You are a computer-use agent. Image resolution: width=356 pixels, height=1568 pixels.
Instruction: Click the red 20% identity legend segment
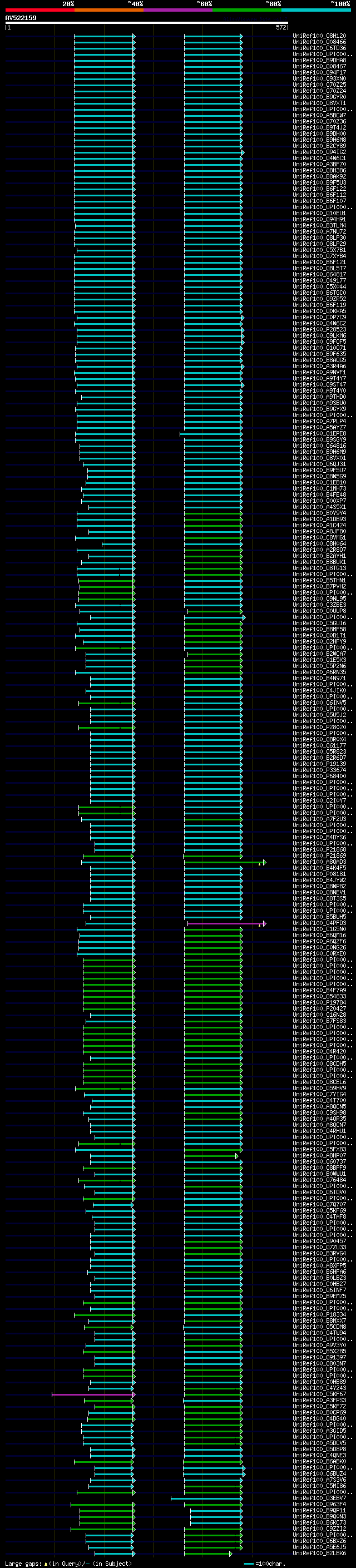39,10
